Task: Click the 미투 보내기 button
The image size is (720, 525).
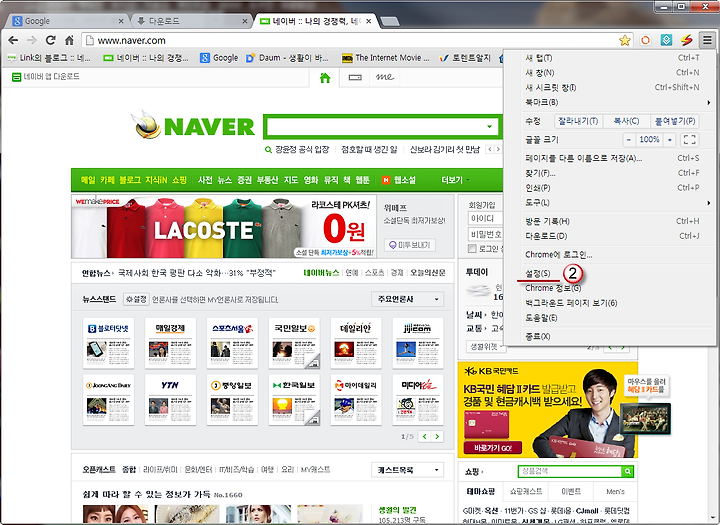Action: tap(410, 245)
